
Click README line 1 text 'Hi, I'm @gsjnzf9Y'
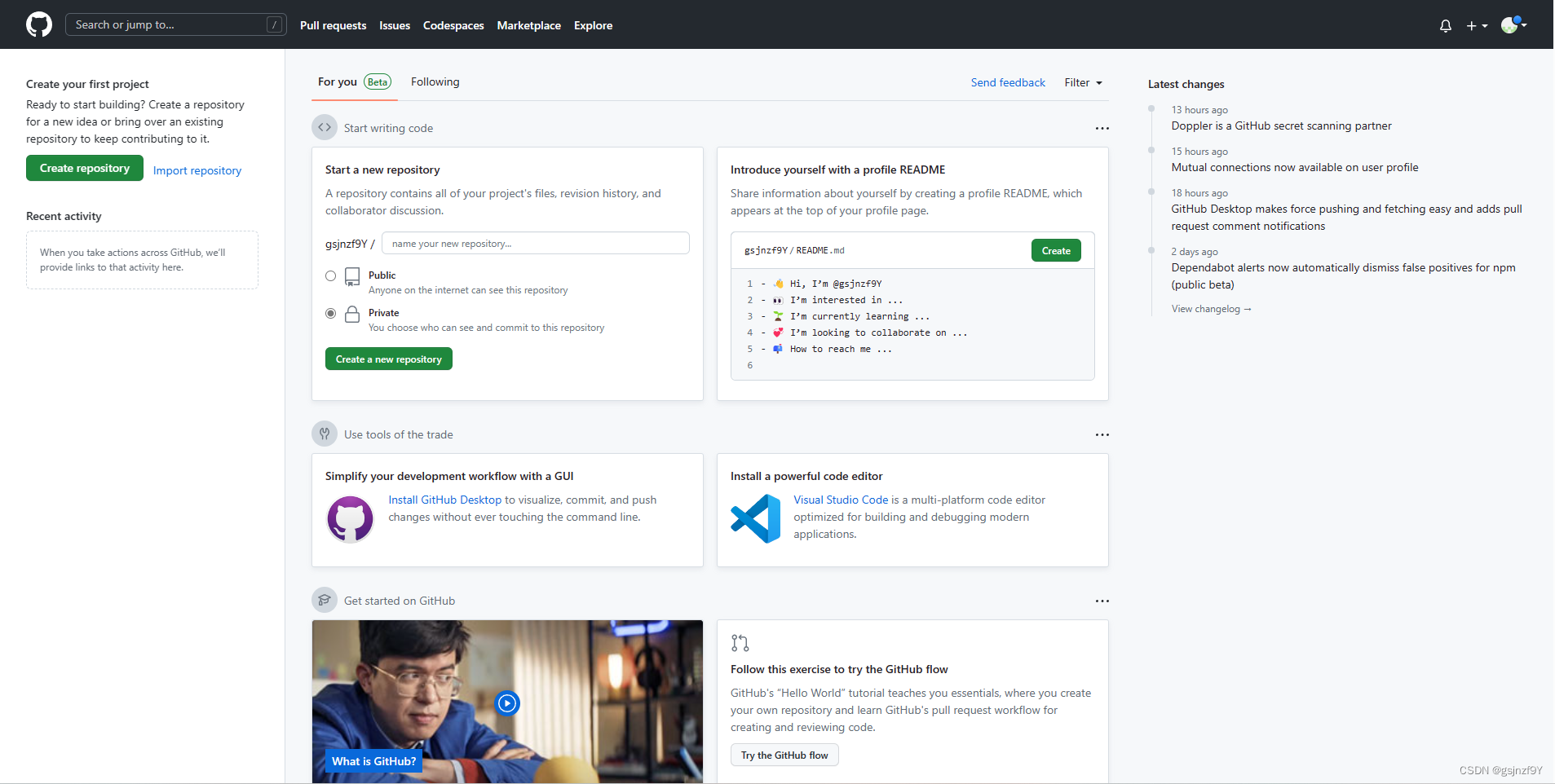pos(836,284)
